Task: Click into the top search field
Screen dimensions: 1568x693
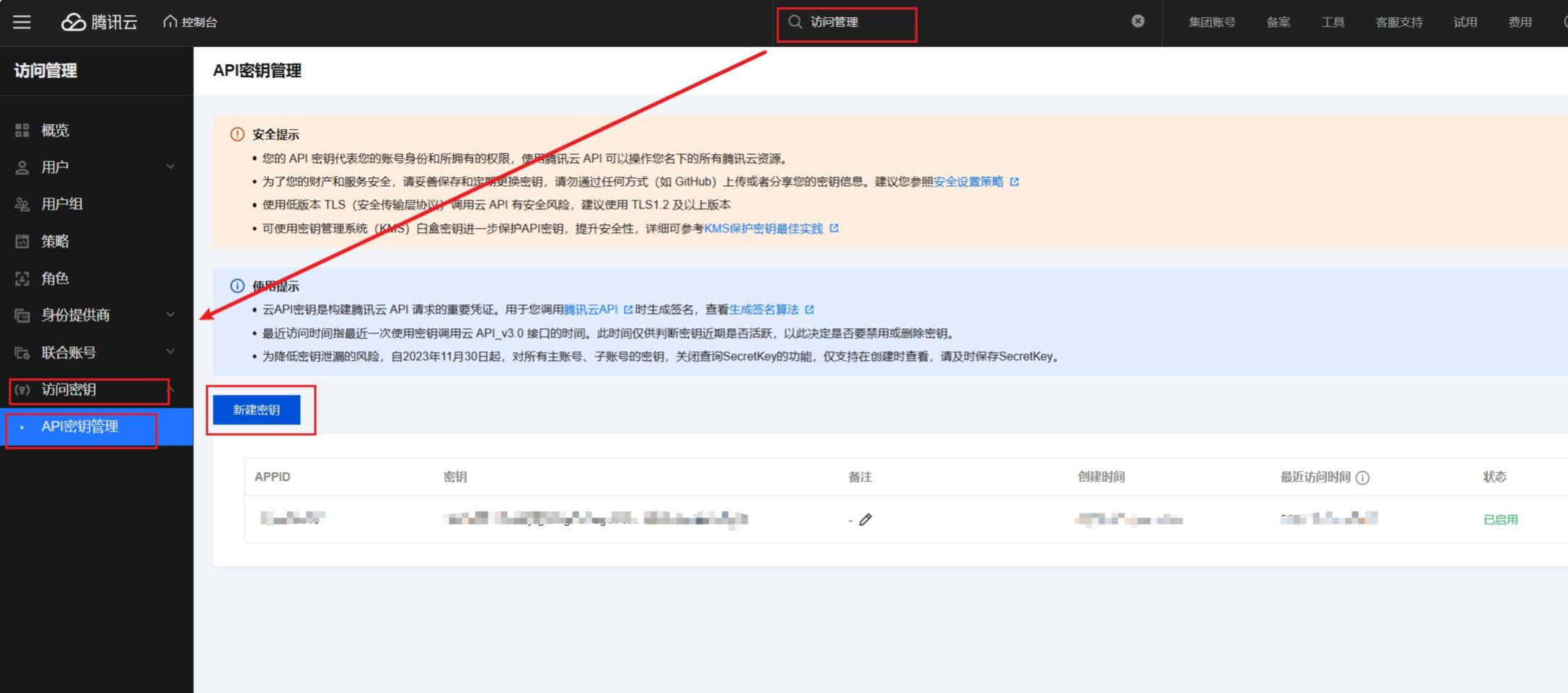Action: 938,22
